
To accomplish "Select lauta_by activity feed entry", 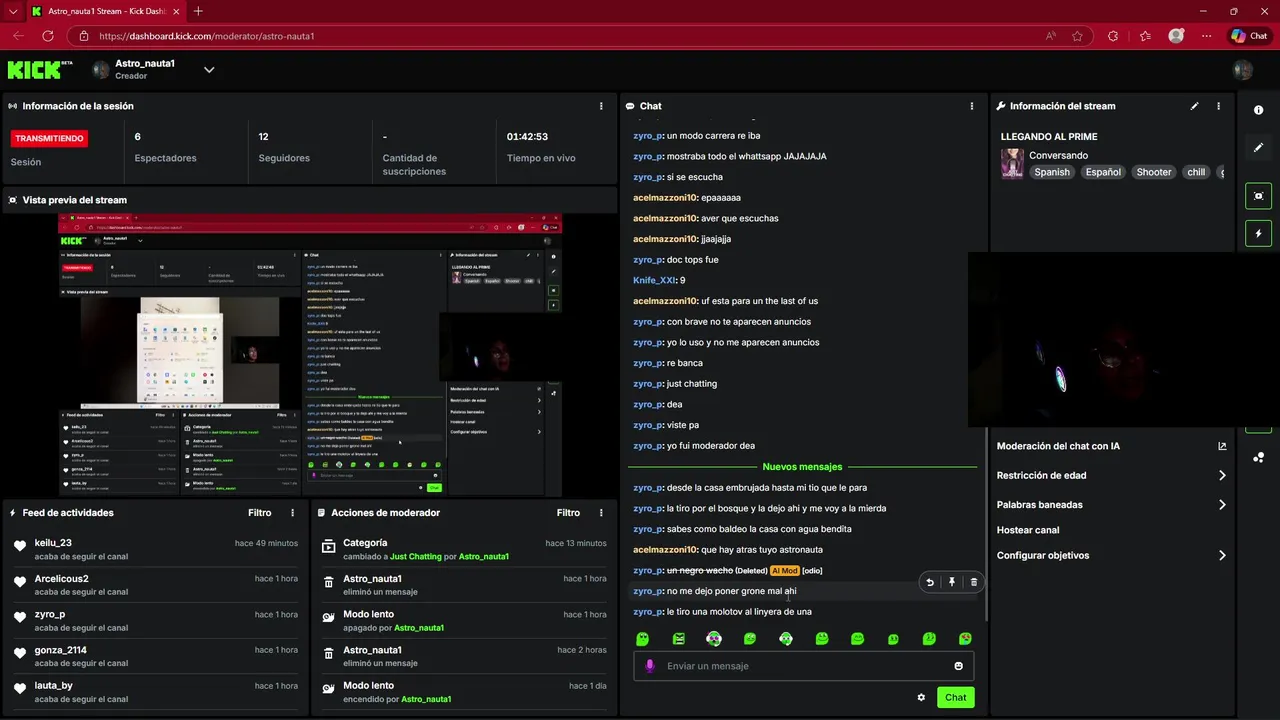I will pos(155,692).
